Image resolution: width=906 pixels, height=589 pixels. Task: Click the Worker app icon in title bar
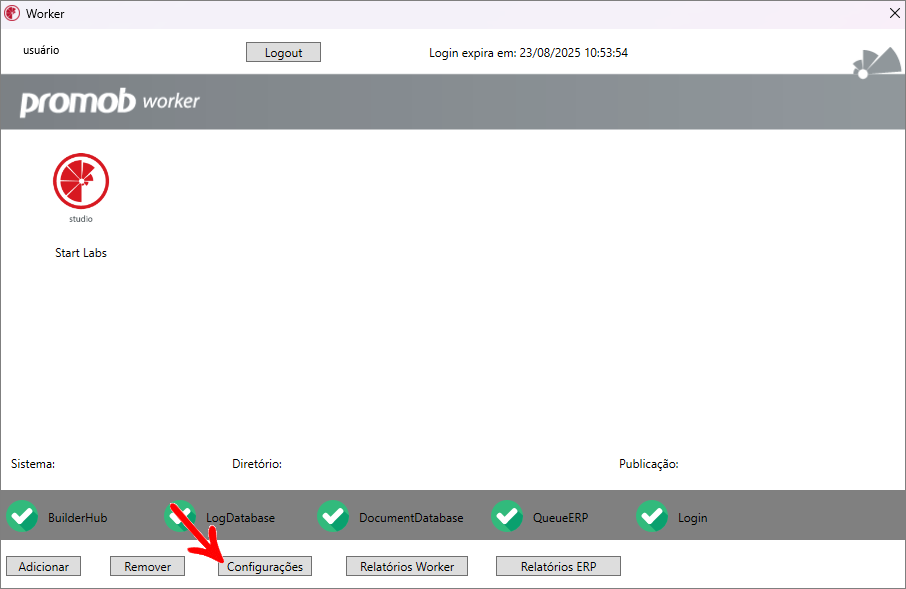(12, 13)
